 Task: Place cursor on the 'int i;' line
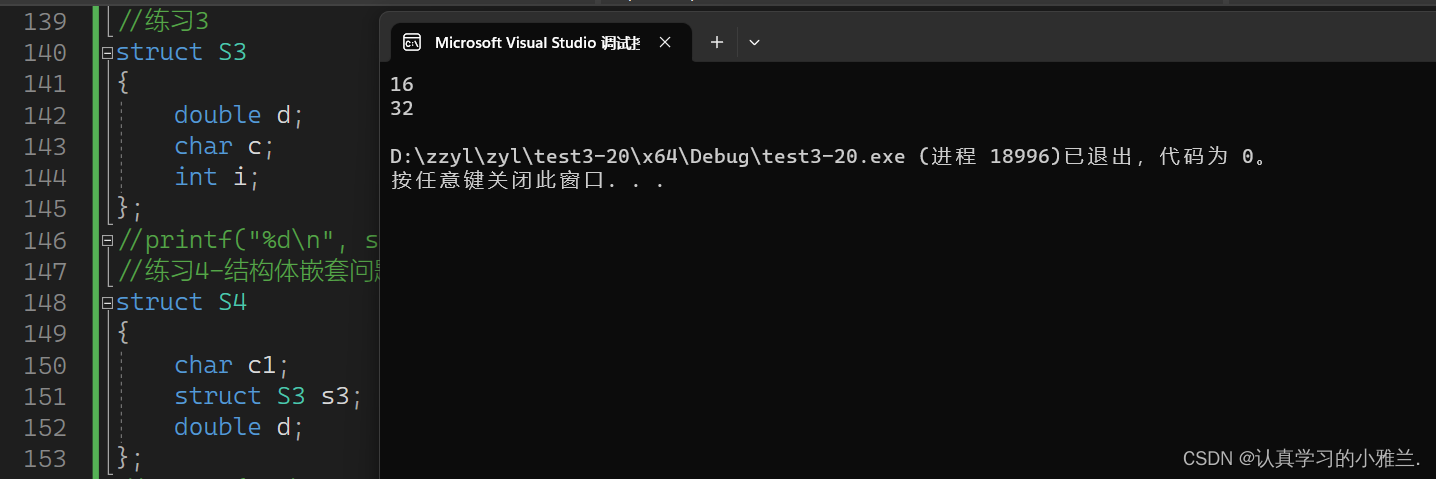point(217,177)
